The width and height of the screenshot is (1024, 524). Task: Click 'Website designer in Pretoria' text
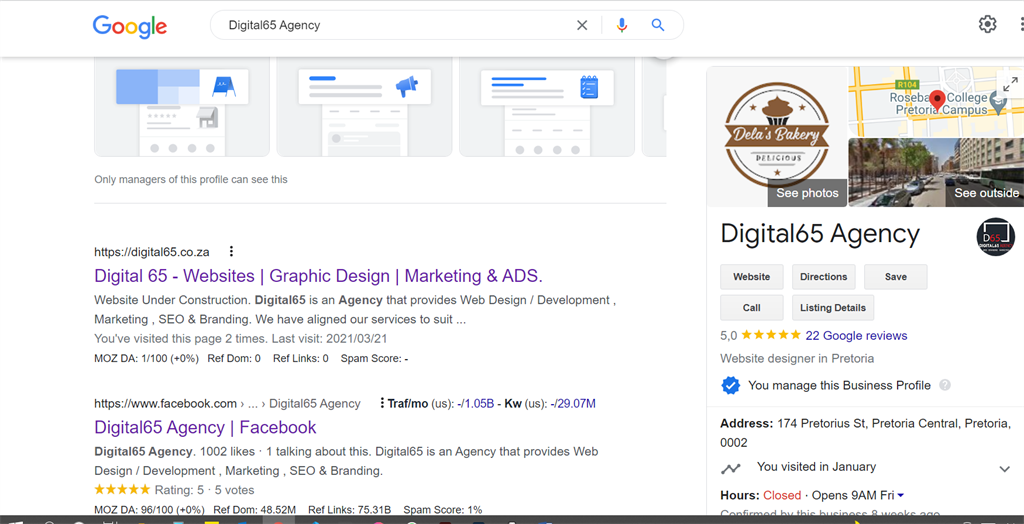coord(797,359)
